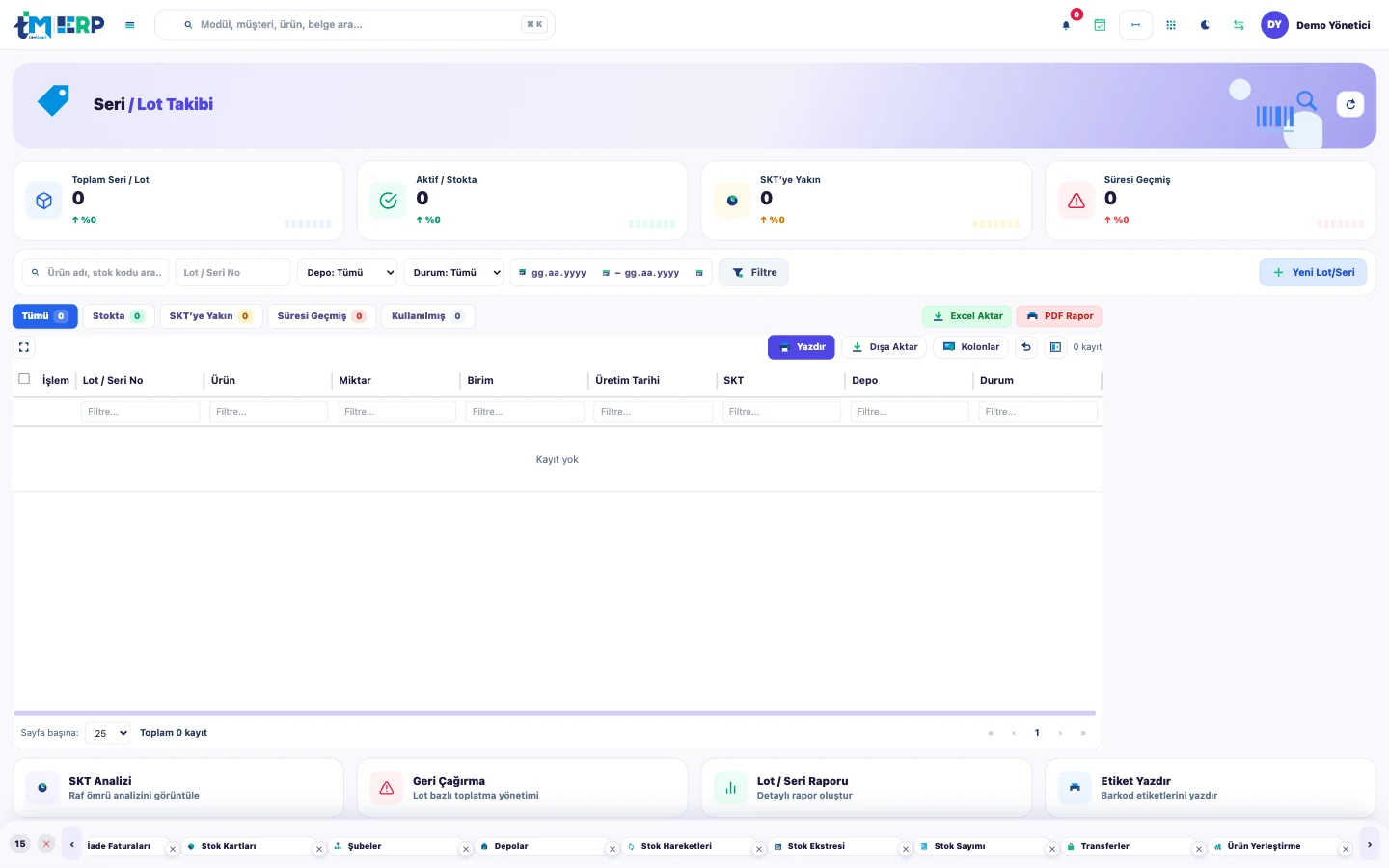The width and height of the screenshot is (1389, 868).
Task: Open the calendar icon in header
Action: [1100, 25]
